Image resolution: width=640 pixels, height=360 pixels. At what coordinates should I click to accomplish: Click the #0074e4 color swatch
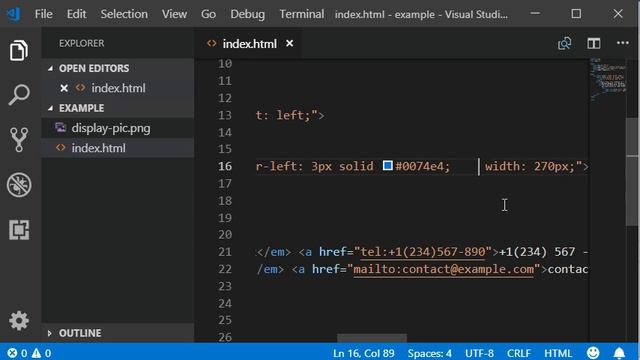(387, 165)
